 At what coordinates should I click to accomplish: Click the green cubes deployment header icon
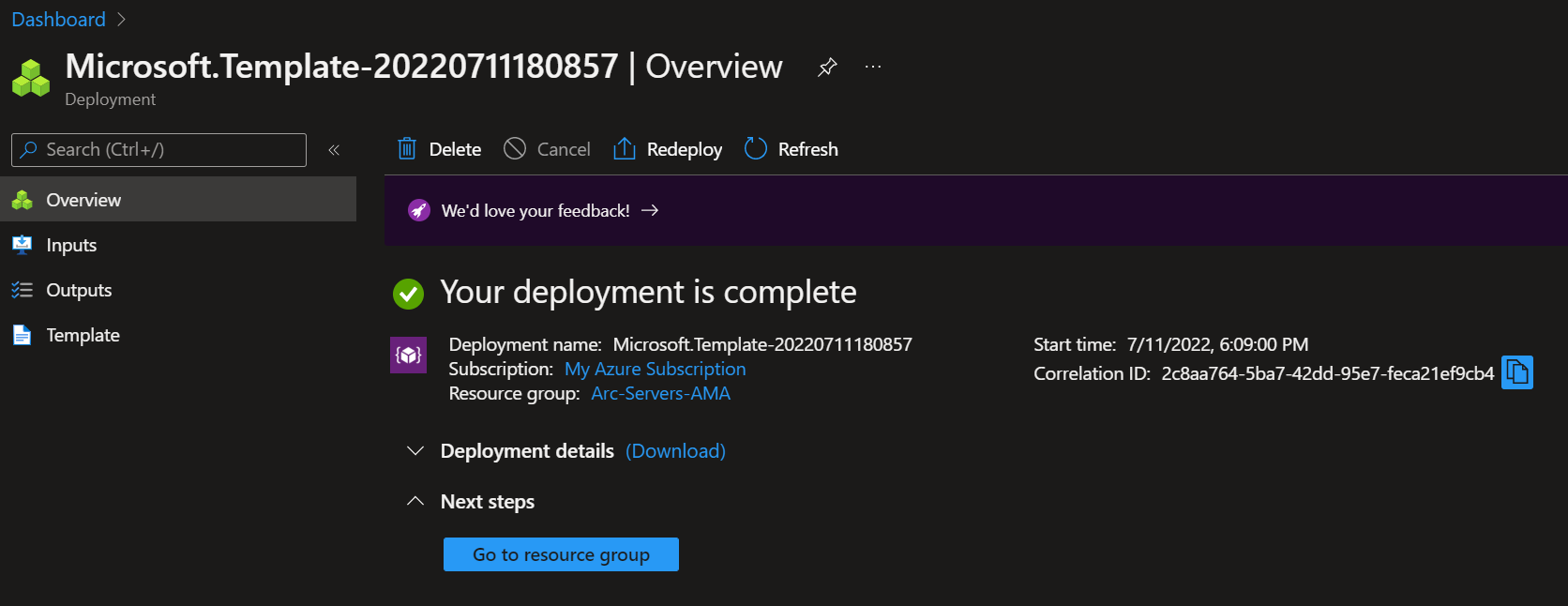(31, 78)
